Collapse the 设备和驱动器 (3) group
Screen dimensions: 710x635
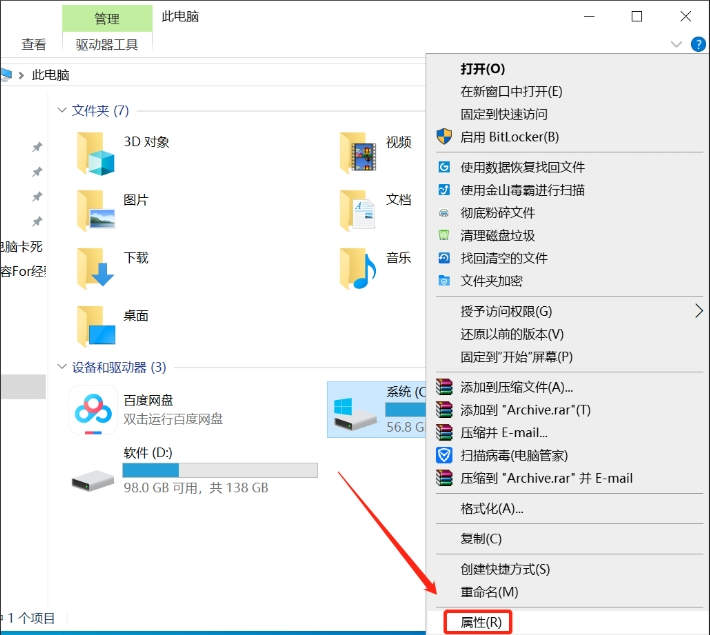point(62,367)
